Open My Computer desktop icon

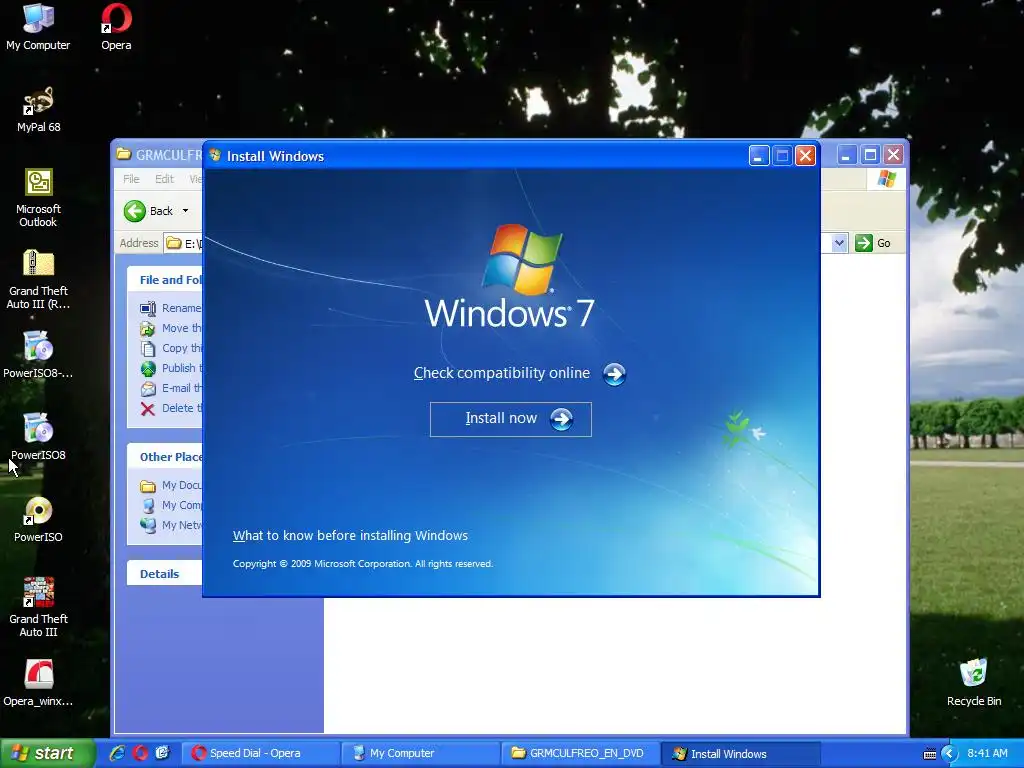[38, 27]
